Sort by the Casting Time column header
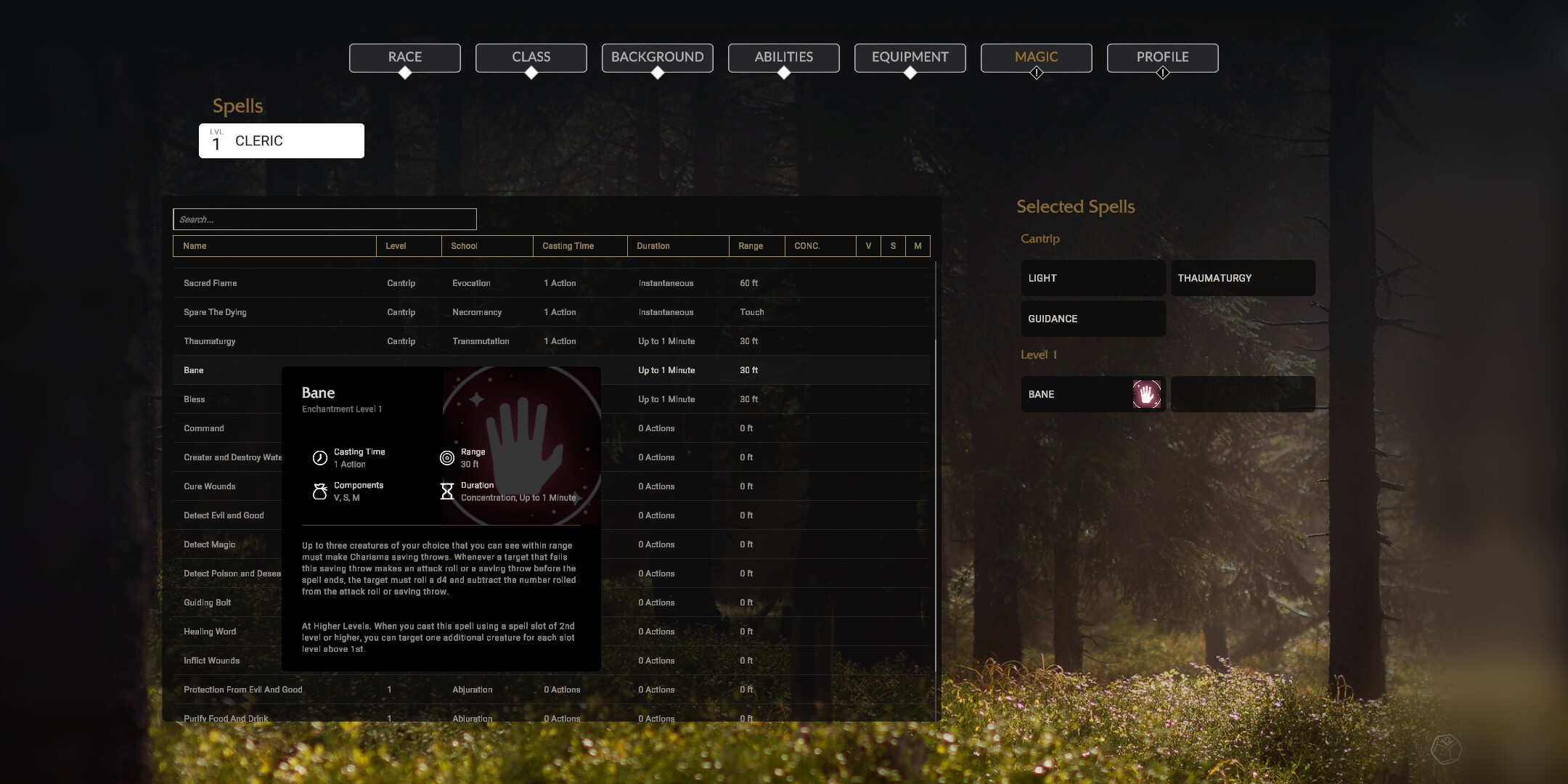 [580, 246]
